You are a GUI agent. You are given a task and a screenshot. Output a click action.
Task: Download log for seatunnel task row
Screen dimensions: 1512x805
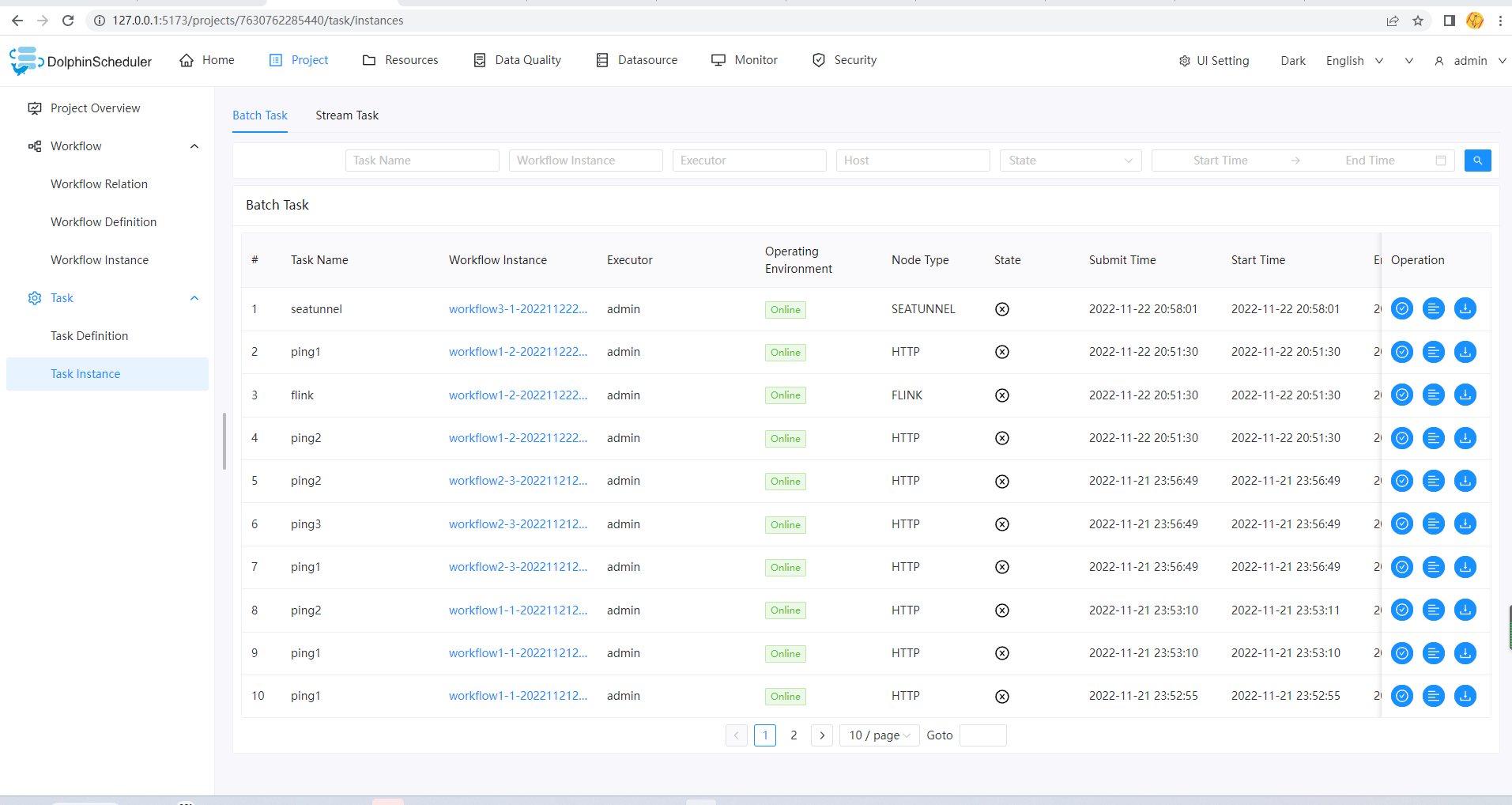coord(1465,308)
